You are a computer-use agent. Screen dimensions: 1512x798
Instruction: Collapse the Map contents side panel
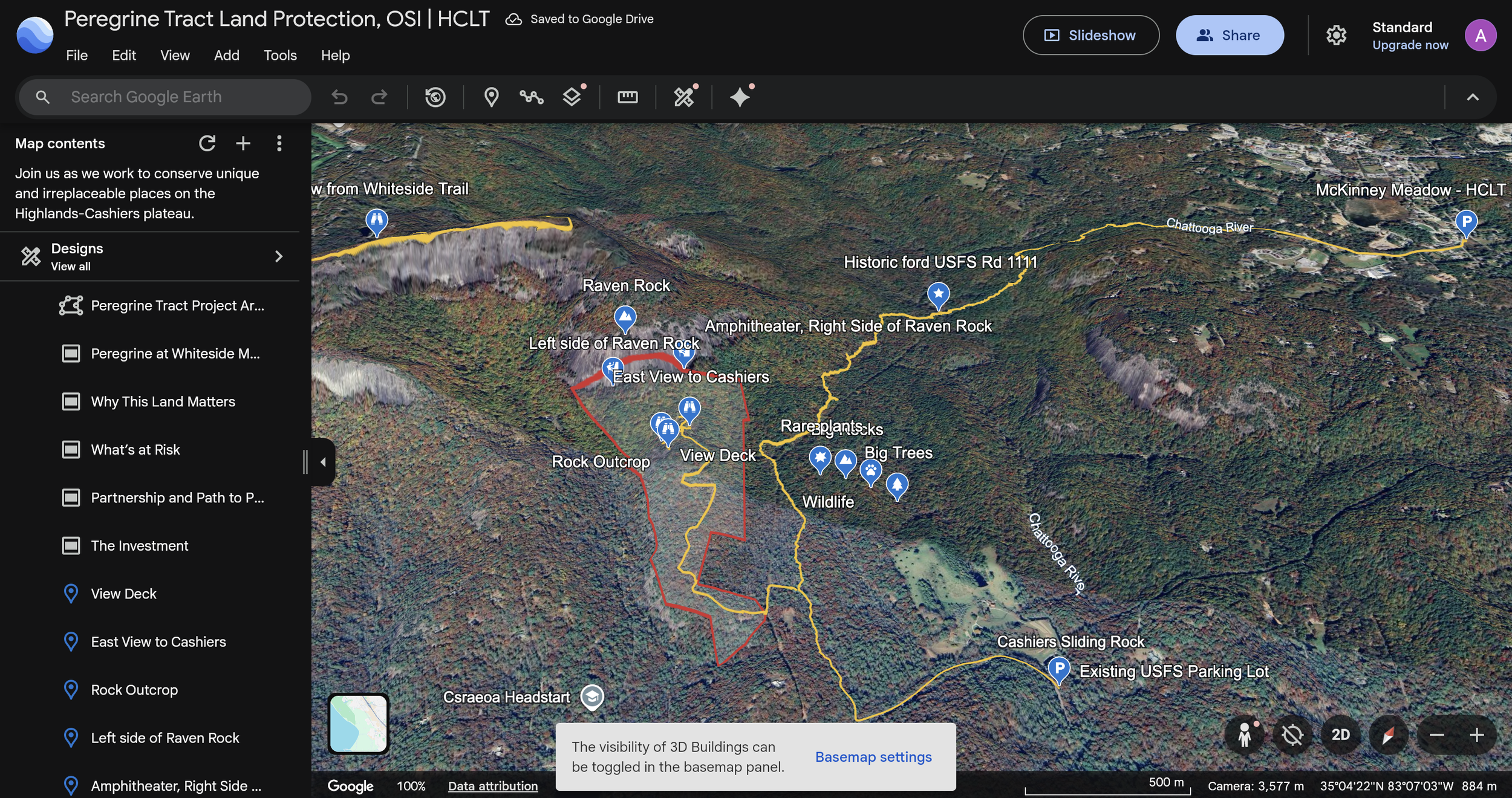323,462
